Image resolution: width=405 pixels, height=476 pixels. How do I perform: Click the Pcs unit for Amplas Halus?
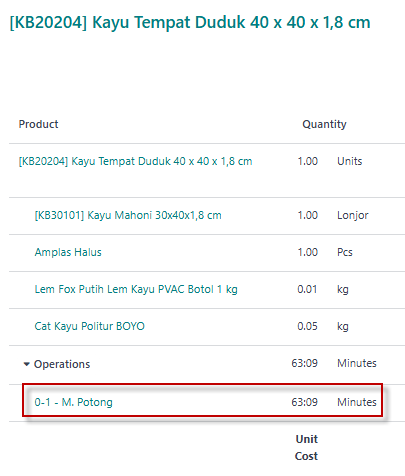tap(345, 252)
